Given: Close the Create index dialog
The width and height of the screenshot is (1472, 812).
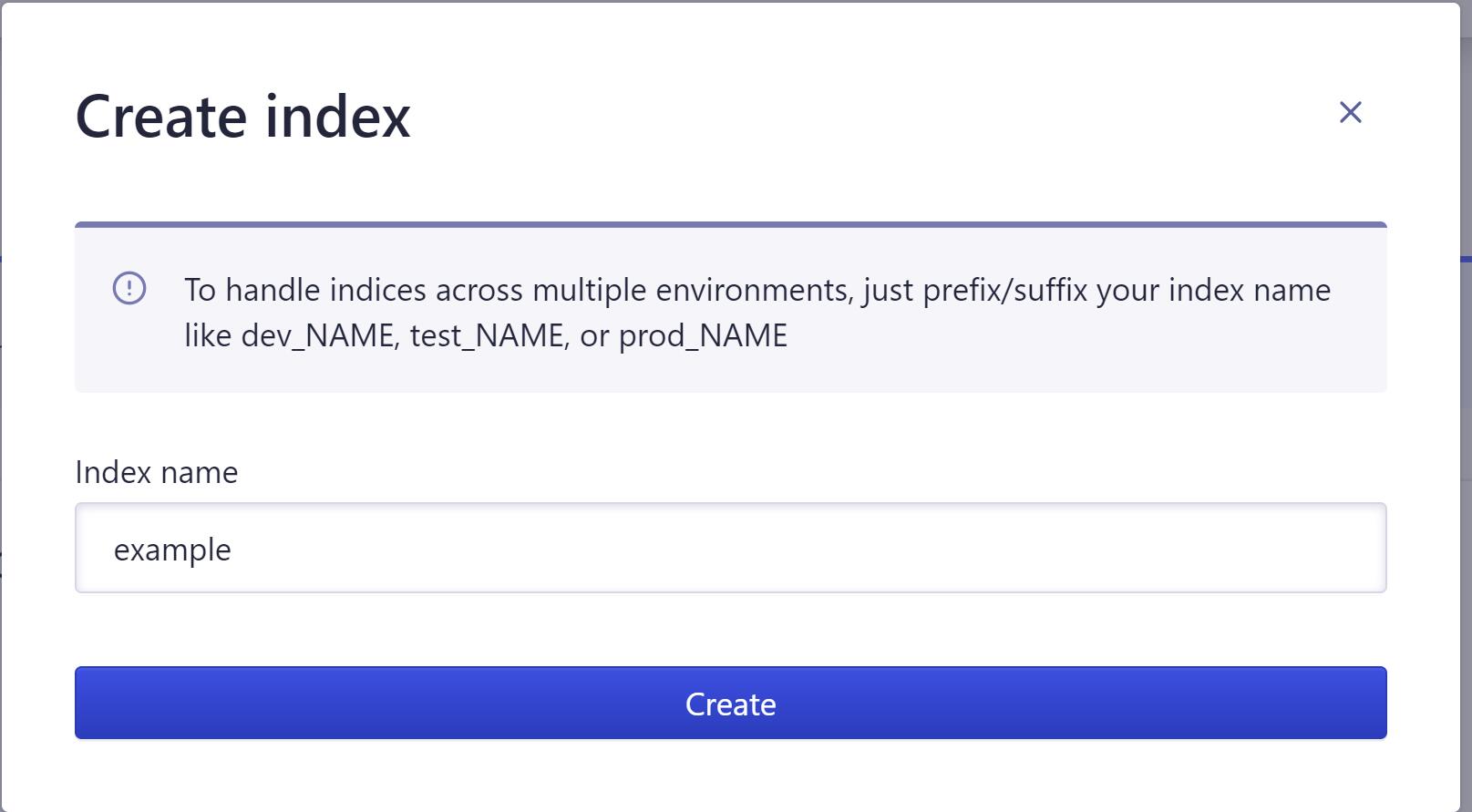Looking at the screenshot, I should pyautogui.click(x=1350, y=112).
